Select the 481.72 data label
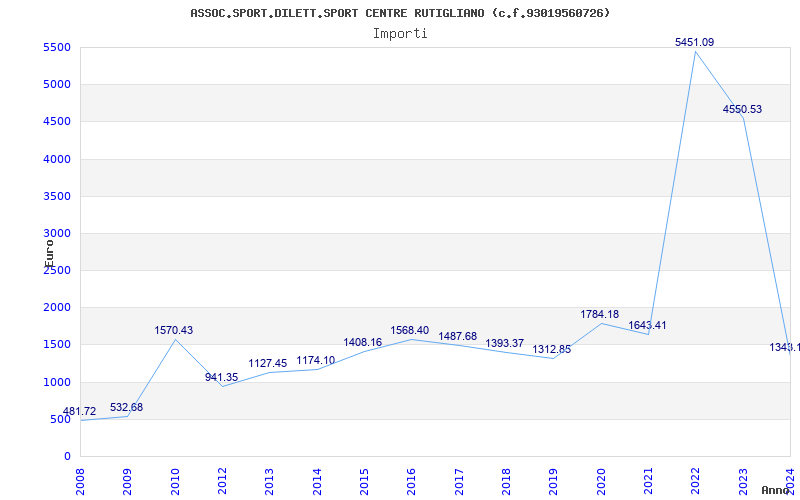Viewport: 800px width, 500px height. pos(80,412)
